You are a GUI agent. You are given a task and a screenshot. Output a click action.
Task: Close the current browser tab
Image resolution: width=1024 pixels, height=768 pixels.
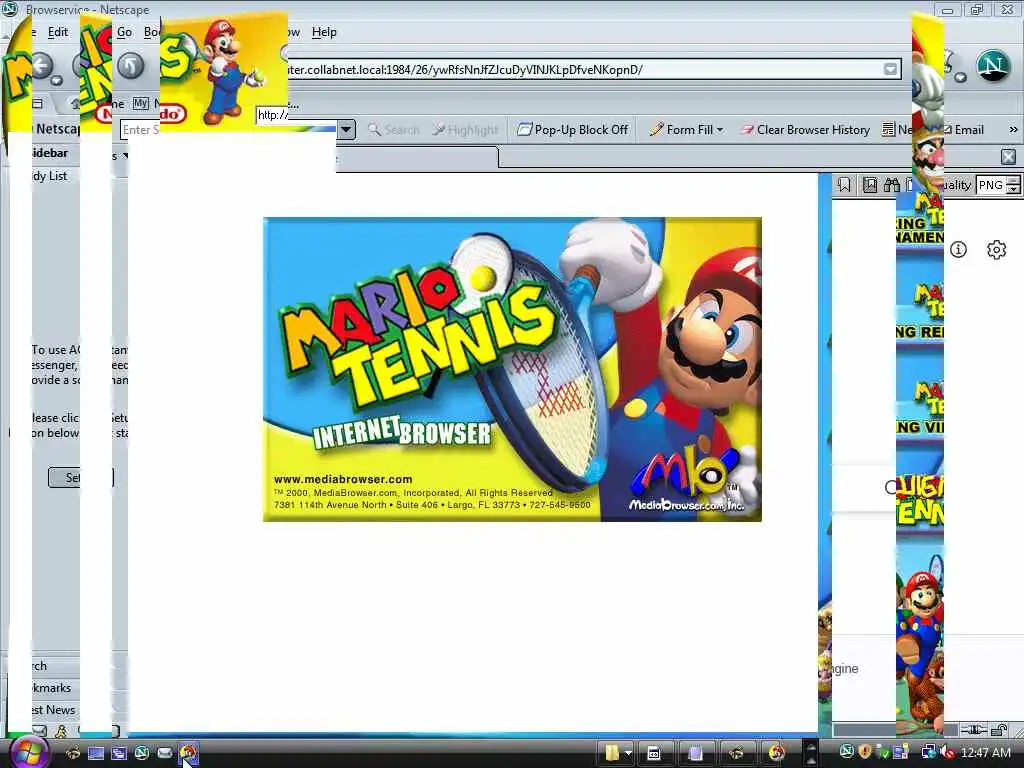click(x=1008, y=157)
